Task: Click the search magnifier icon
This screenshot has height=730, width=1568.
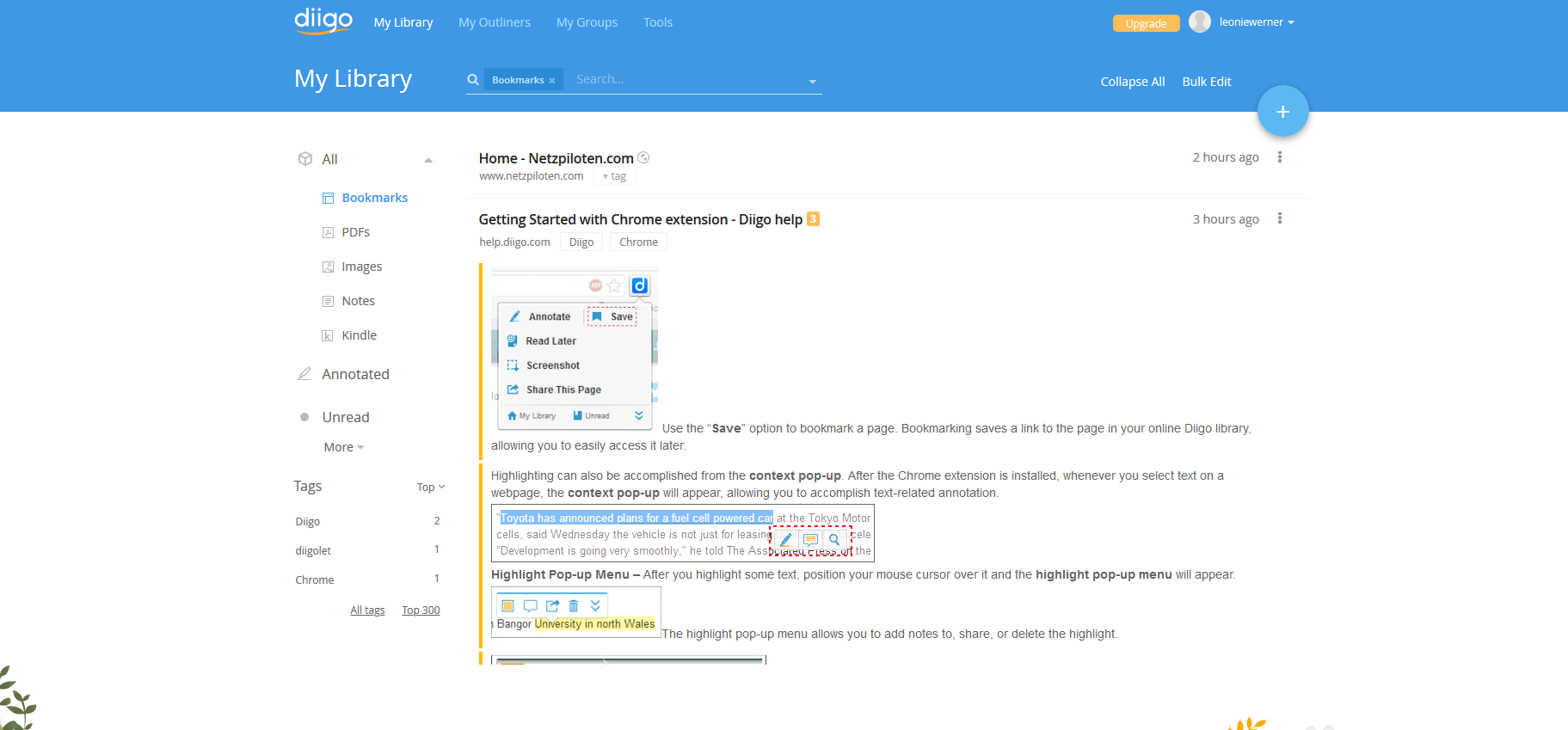Action: (x=473, y=80)
